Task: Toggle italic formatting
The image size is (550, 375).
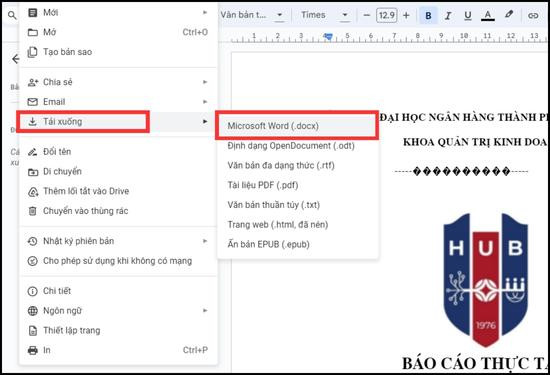Action: (448, 16)
